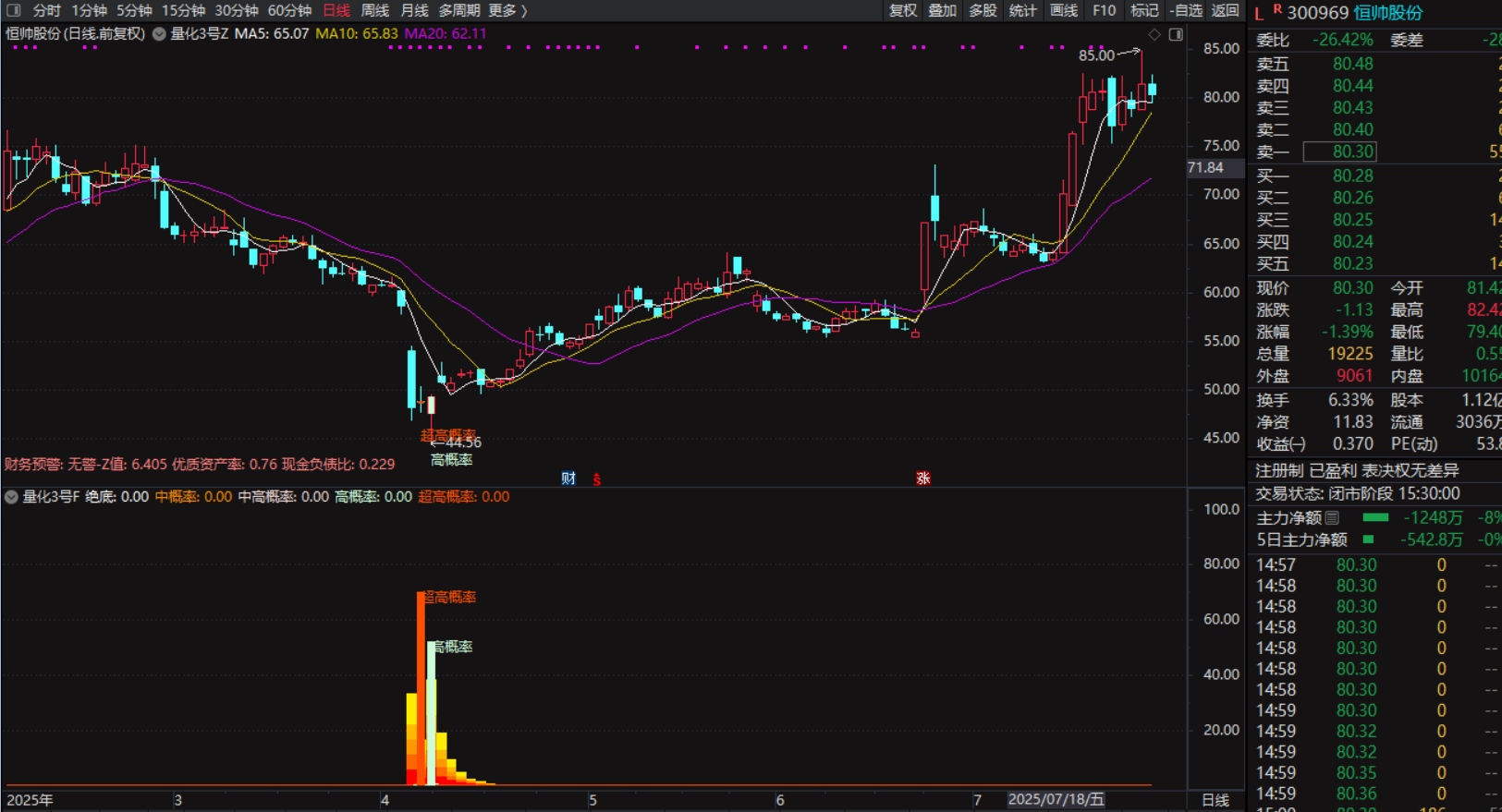Image resolution: width=1502 pixels, height=812 pixels.
Task: Toggle the left sidebar panel icon
Action: tap(13, 10)
